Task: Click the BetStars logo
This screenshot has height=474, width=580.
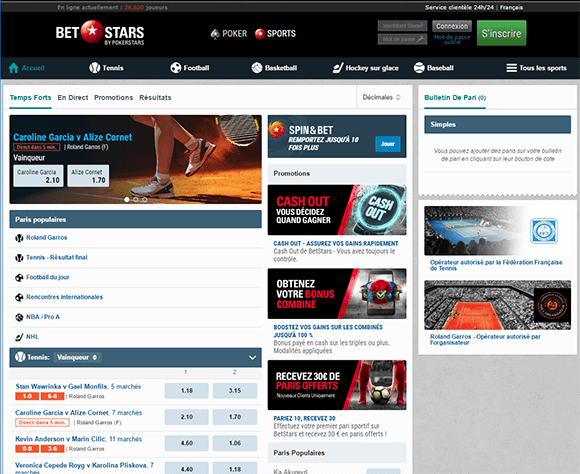Action: point(100,33)
